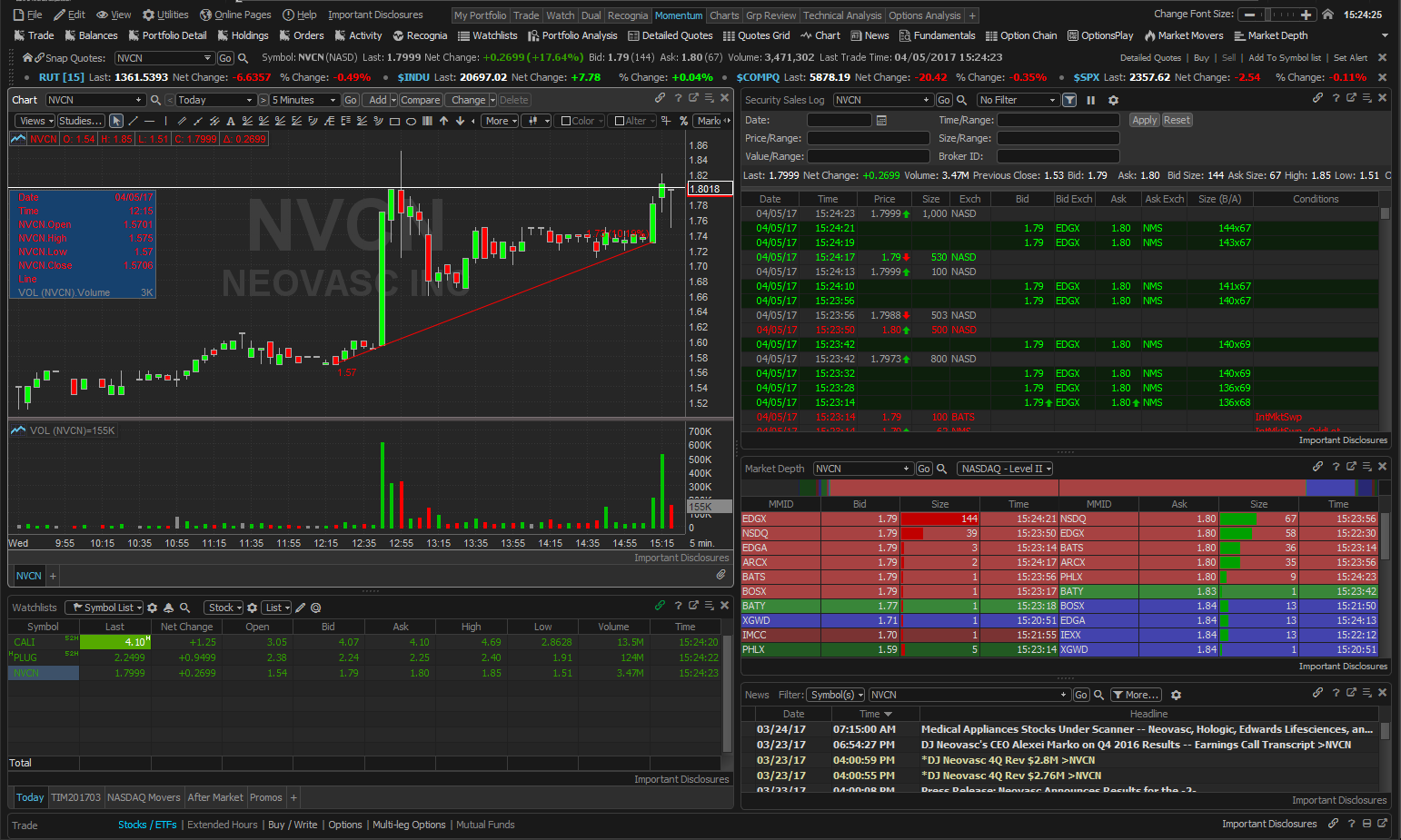Screen dimensions: 1401x840
Task: Choose the rectangle drawing tool in chart
Action: pyautogui.click(x=394, y=121)
